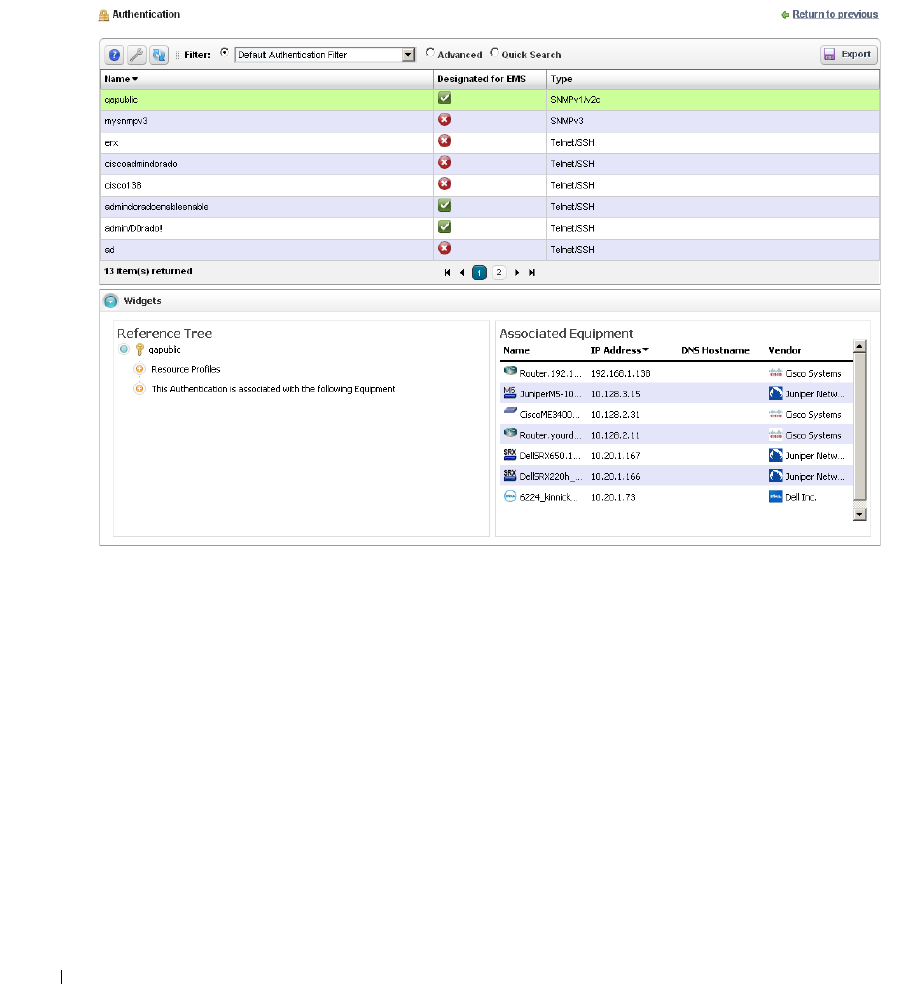900x984 pixels.
Task: Go to page 2 in pagination
Action: pyautogui.click(x=498, y=272)
